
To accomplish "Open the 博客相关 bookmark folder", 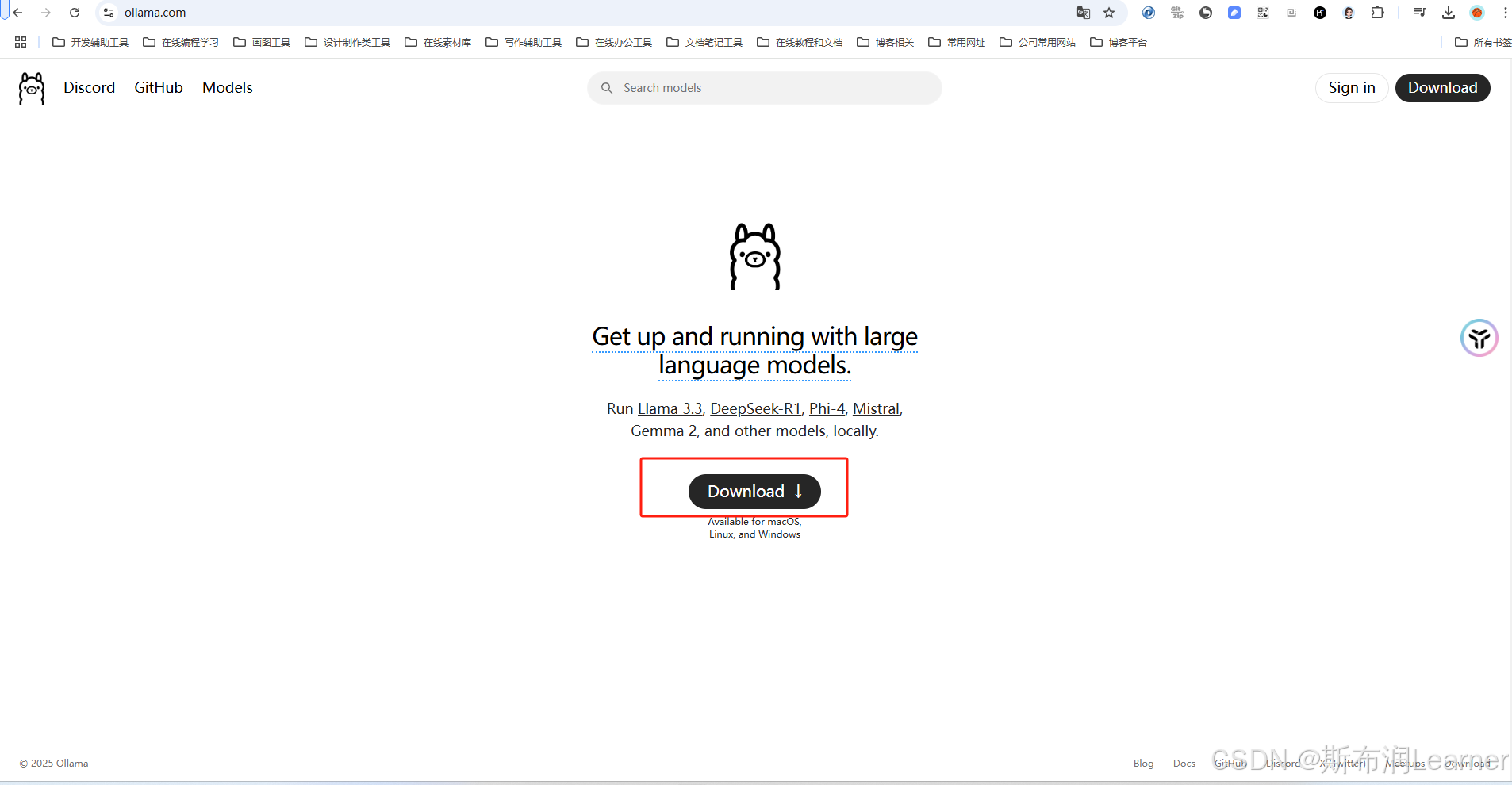I will pos(885,42).
